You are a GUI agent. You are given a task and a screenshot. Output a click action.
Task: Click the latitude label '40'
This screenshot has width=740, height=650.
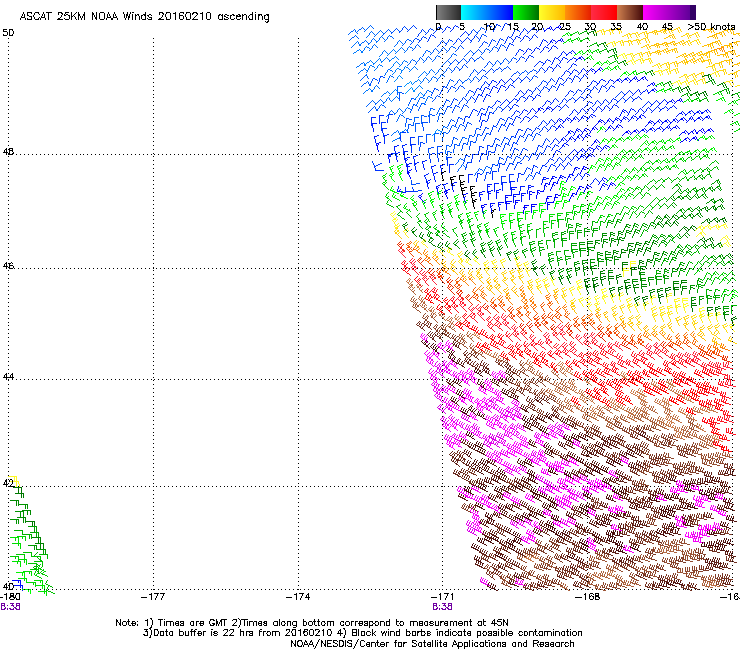click(x=8, y=586)
